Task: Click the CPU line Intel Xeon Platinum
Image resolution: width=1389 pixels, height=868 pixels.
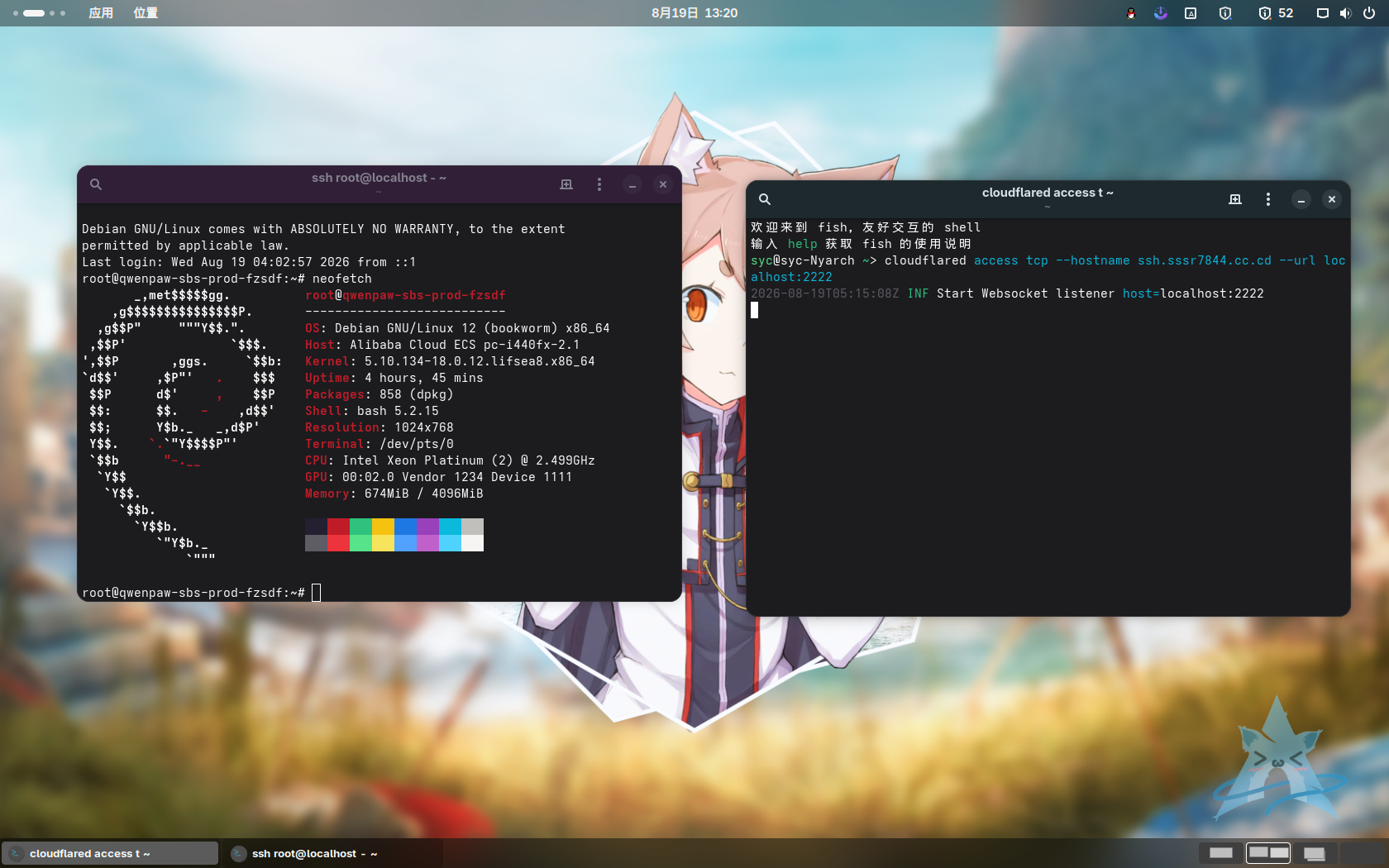Action: 450,460
